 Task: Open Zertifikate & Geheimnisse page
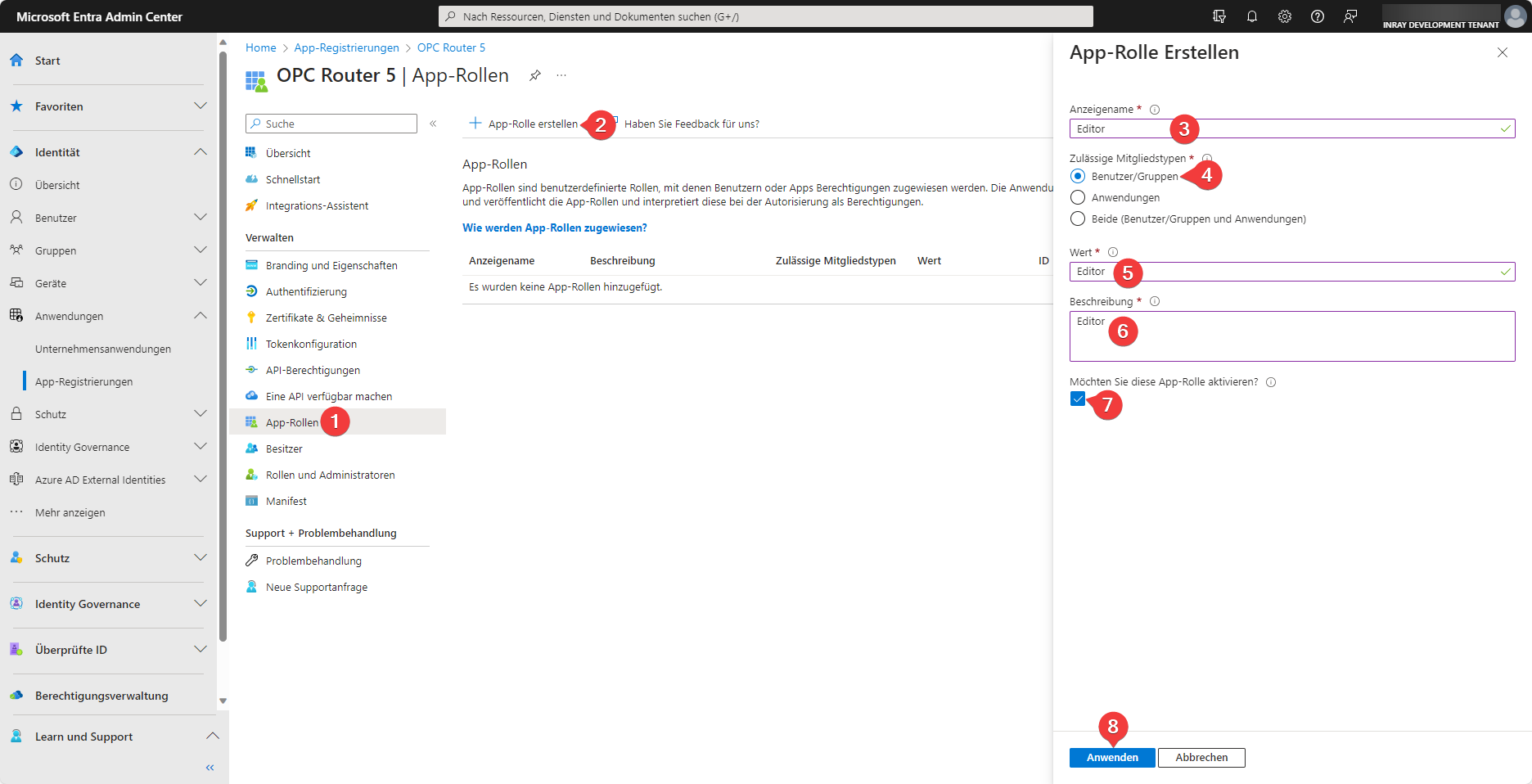326,318
